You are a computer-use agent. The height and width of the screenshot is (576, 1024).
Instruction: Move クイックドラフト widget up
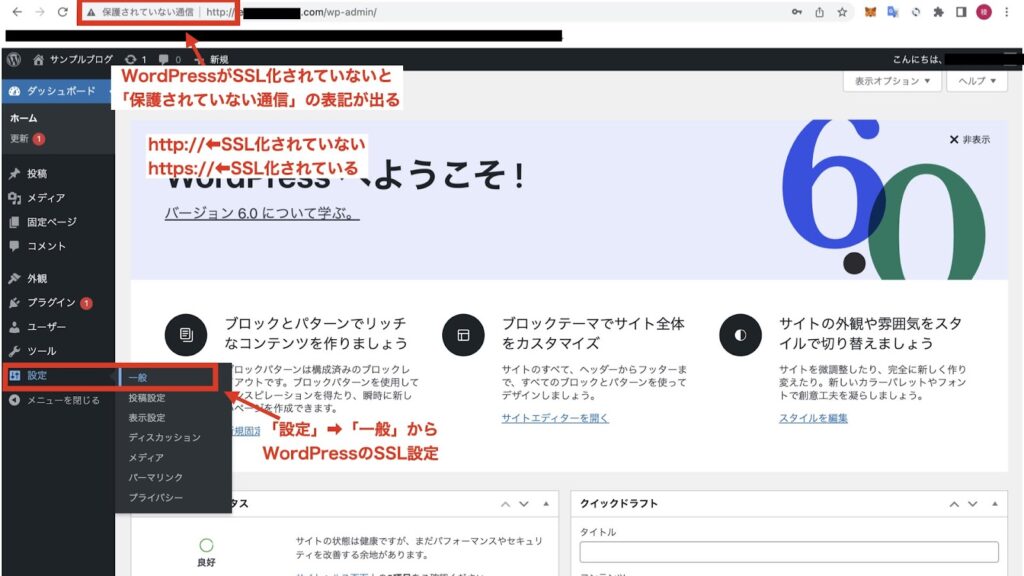[x=954, y=504]
